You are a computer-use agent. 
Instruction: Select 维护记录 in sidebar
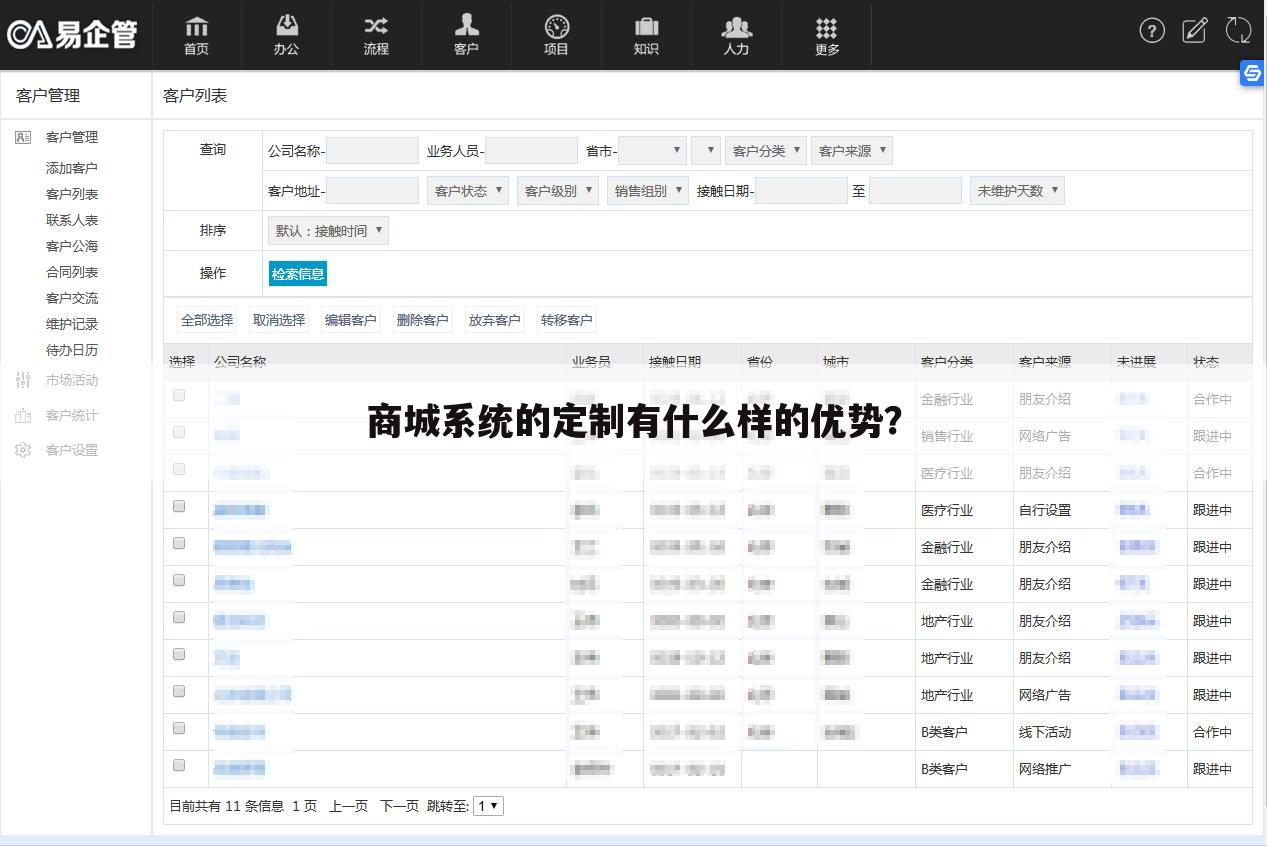pyautogui.click(x=72, y=324)
